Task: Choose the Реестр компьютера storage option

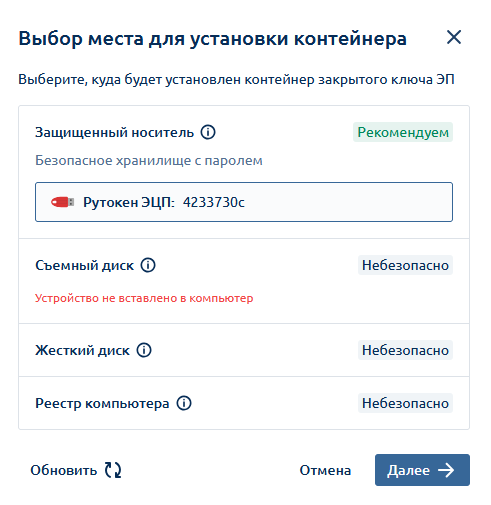Action: (x=244, y=403)
